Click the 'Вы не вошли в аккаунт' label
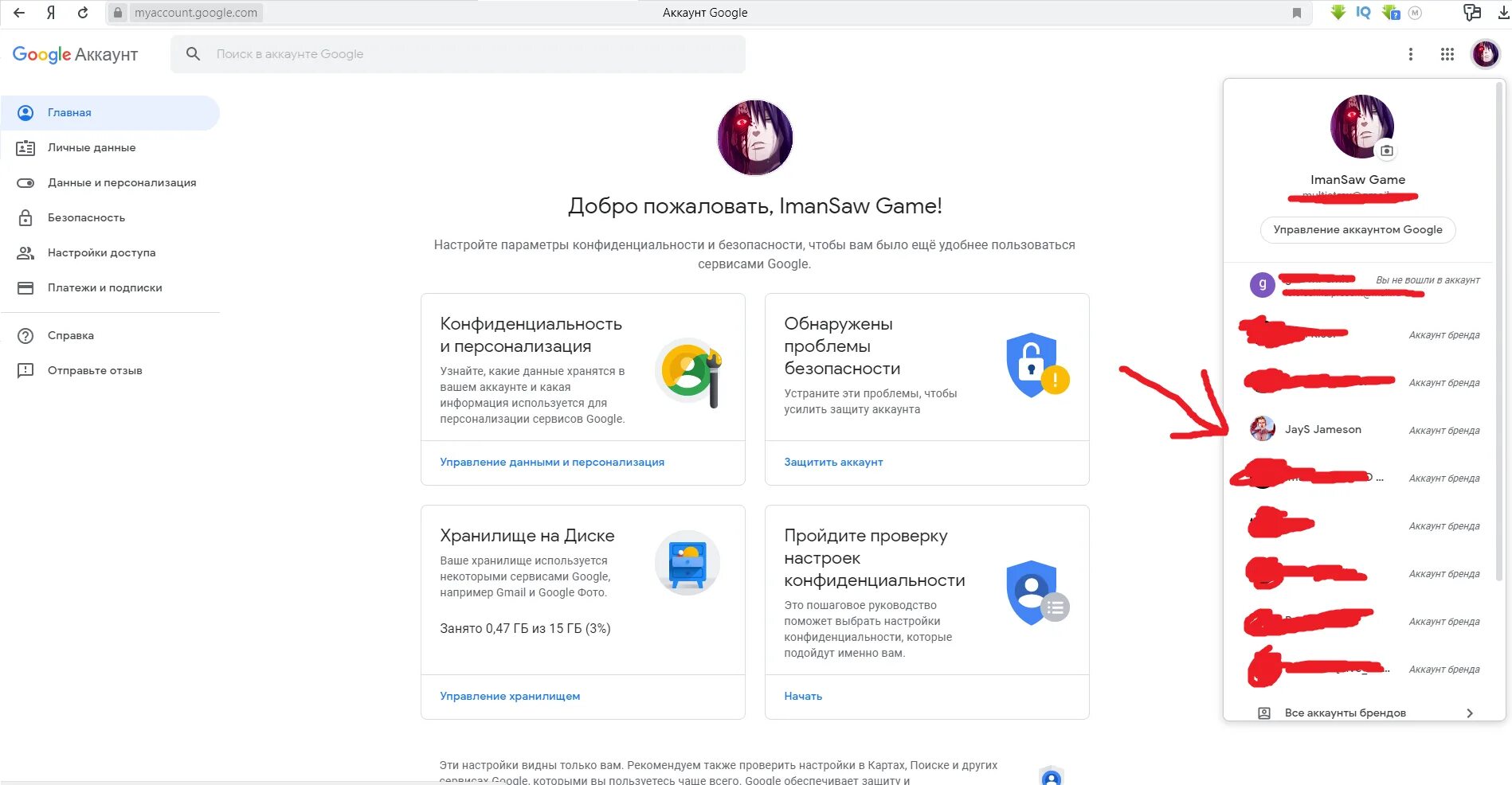The height and width of the screenshot is (785, 1512). (x=1428, y=280)
